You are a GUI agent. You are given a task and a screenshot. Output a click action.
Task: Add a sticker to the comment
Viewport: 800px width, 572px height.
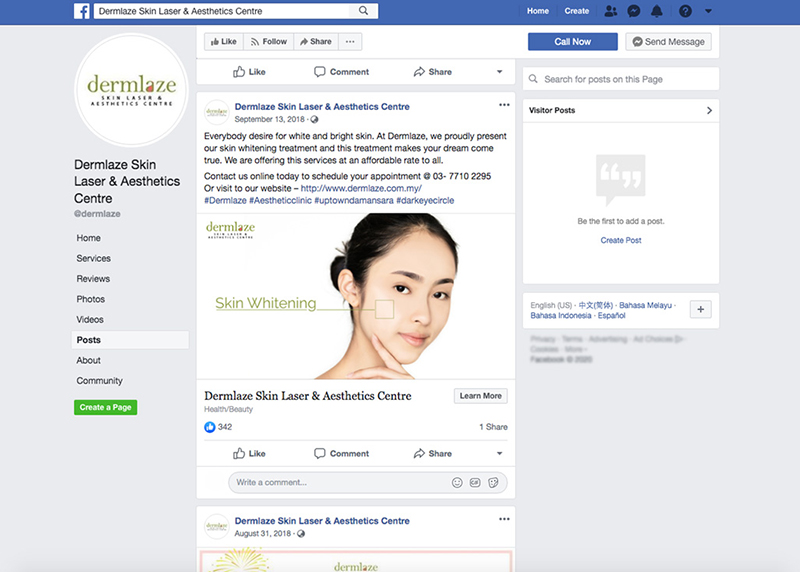pos(493,482)
